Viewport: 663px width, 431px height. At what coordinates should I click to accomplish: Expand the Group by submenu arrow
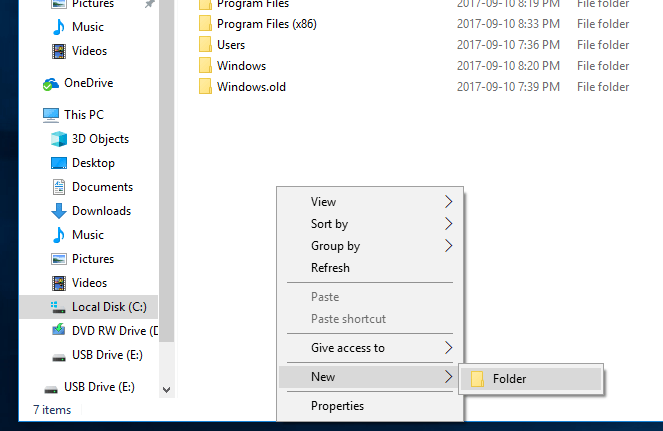(449, 246)
